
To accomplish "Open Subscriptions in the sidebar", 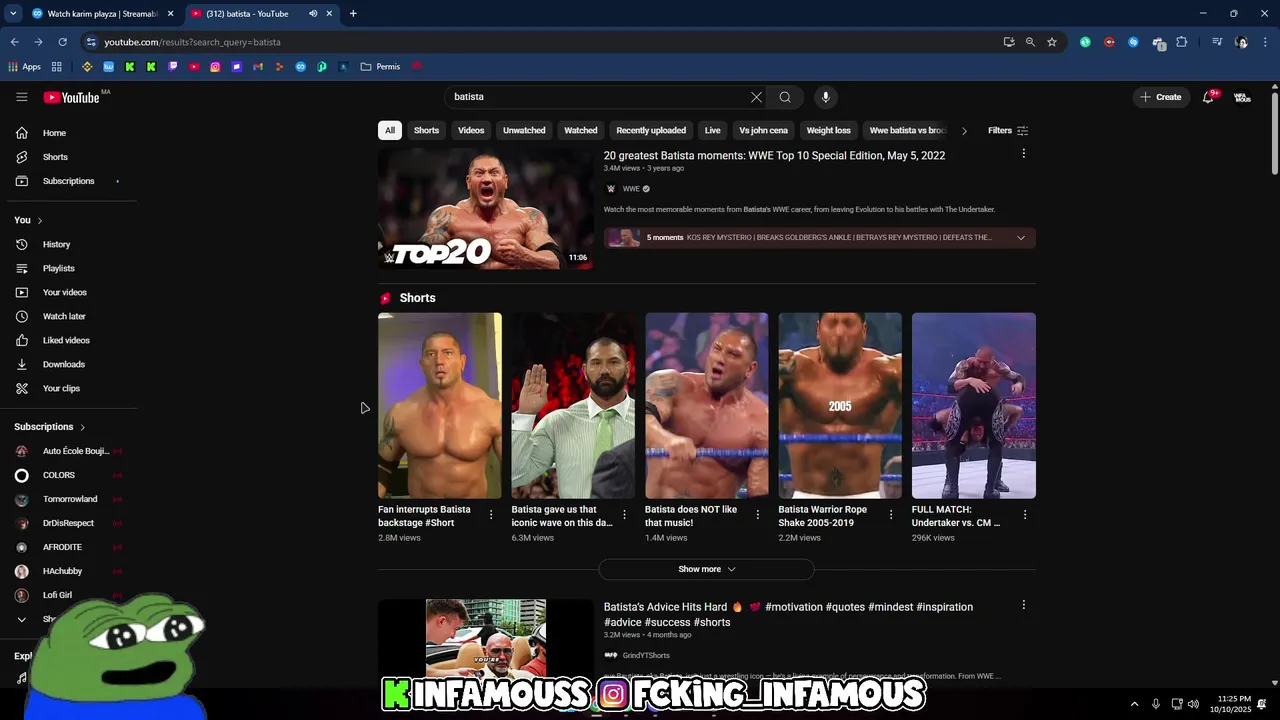I will click(x=68, y=181).
